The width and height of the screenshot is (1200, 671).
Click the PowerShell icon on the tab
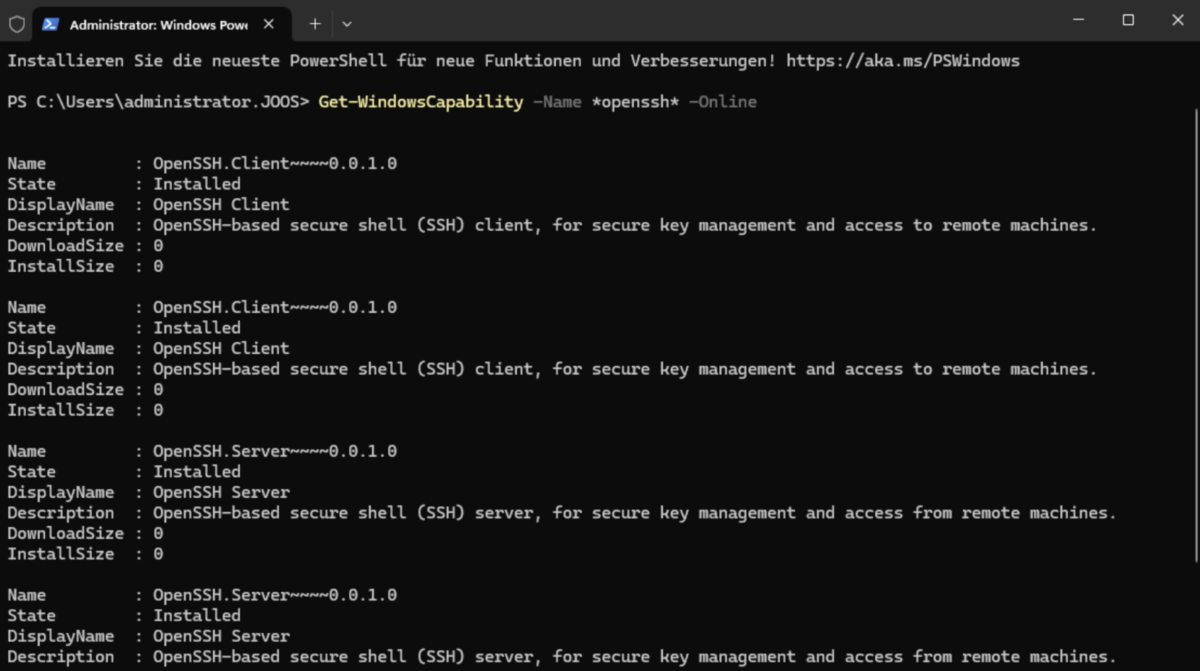click(51, 24)
